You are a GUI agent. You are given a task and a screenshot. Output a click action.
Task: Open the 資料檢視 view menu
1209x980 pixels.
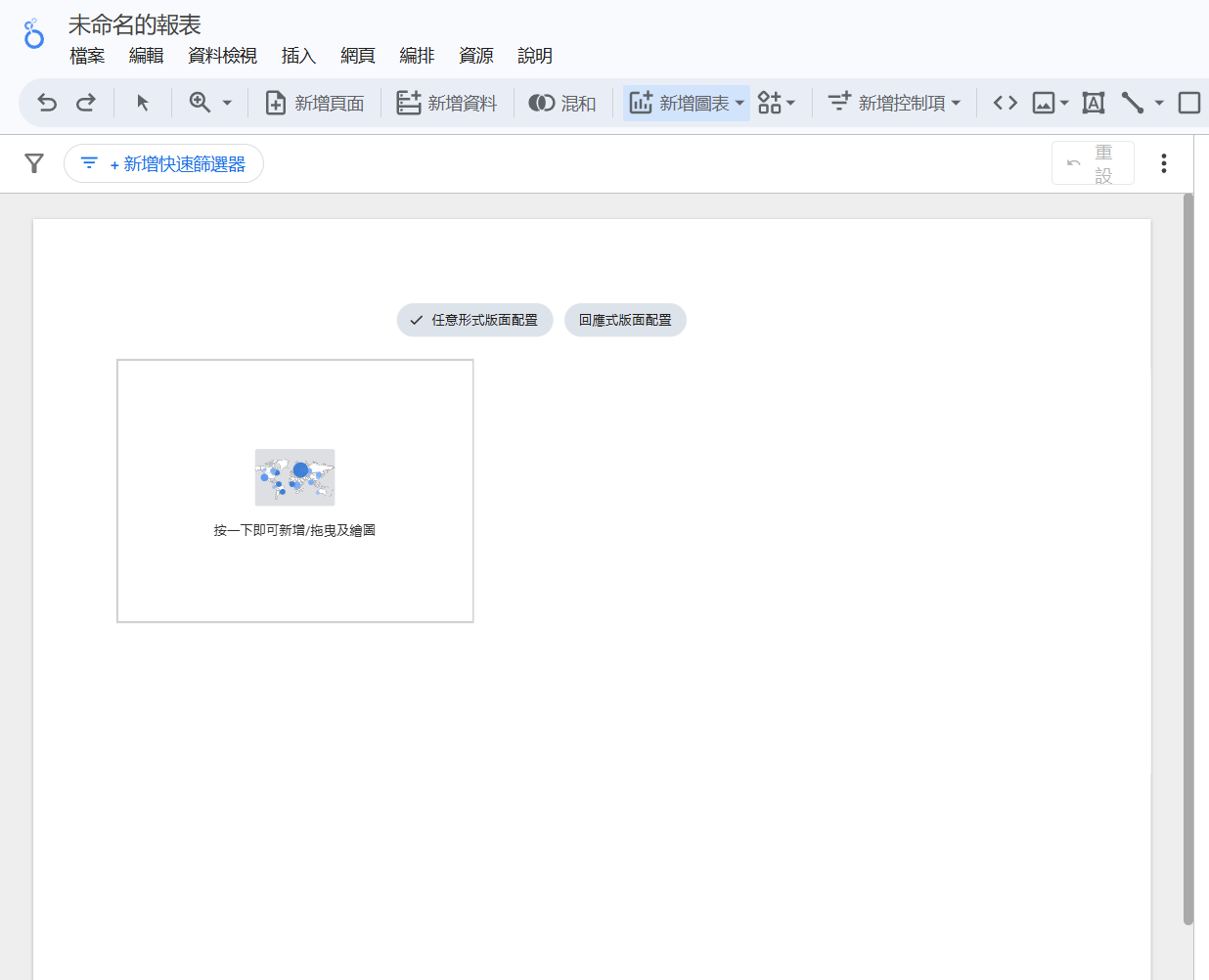(222, 56)
